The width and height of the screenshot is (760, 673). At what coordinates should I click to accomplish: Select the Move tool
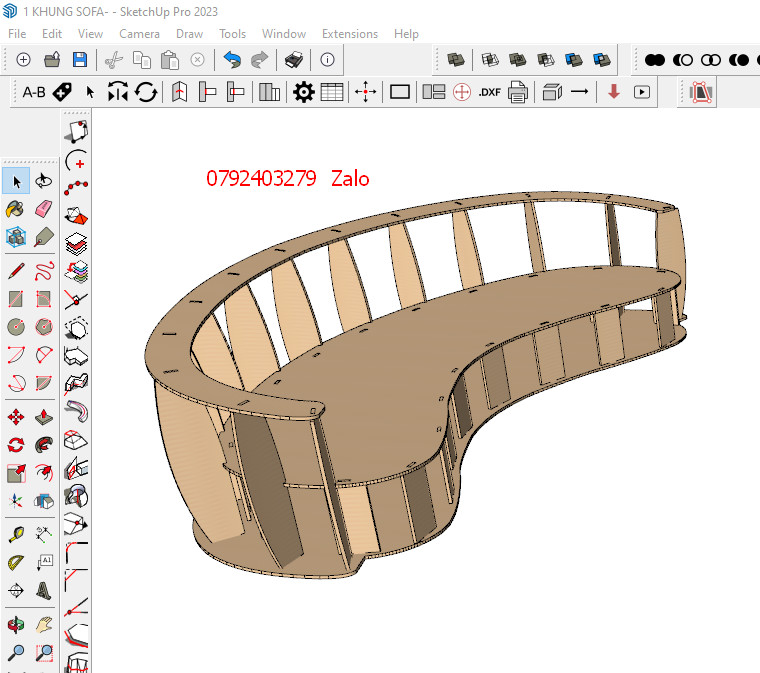tap(15, 416)
